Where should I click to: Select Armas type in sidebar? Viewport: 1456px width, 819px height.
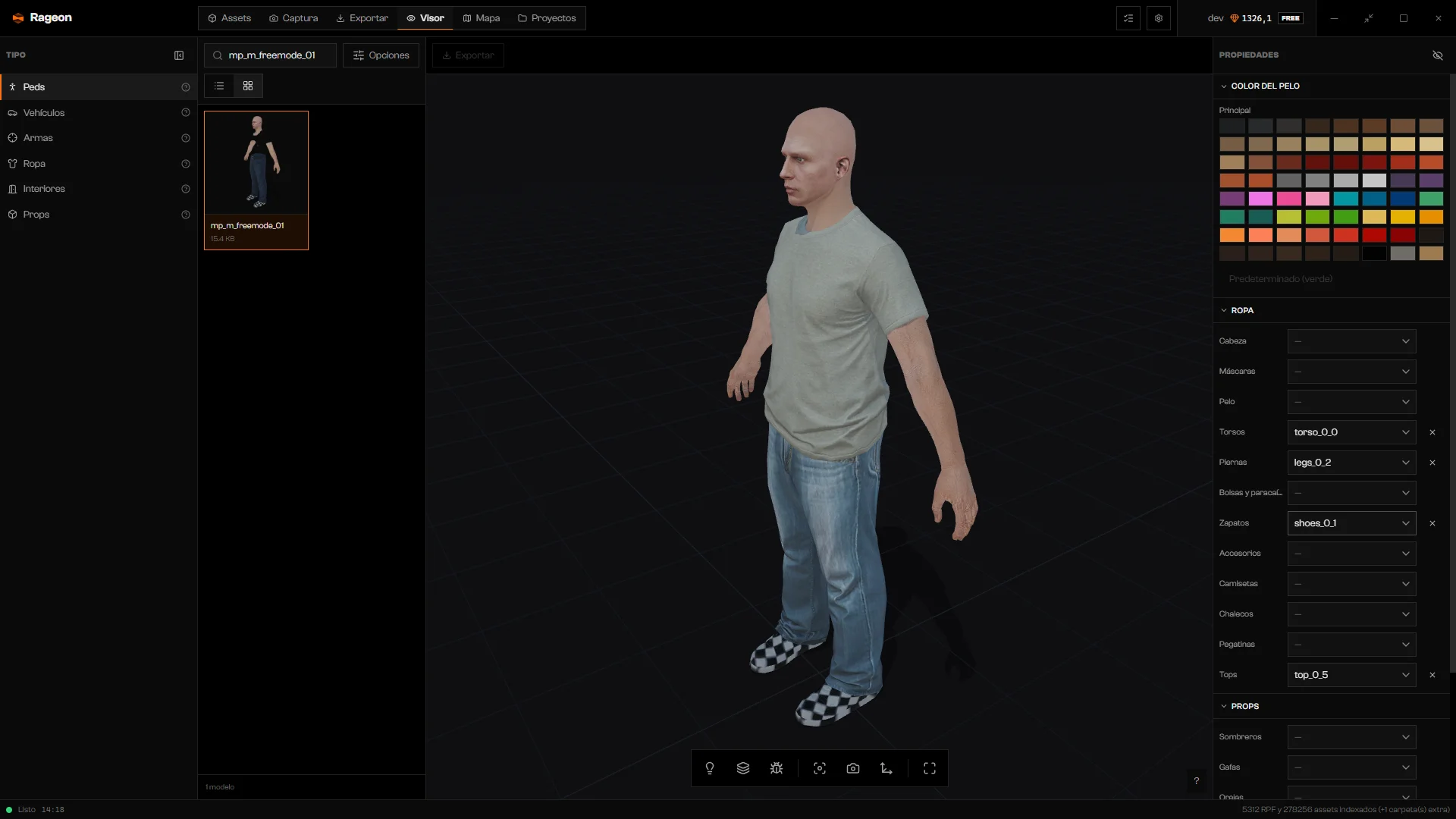[99, 138]
